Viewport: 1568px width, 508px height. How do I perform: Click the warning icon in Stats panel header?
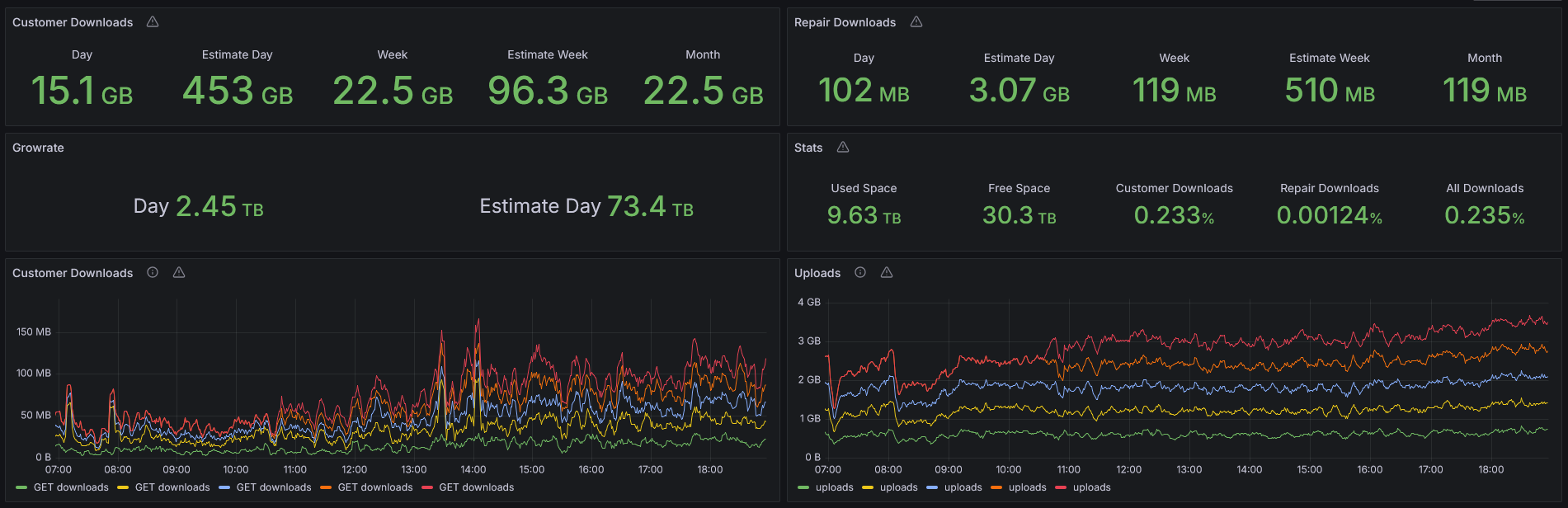point(843,148)
